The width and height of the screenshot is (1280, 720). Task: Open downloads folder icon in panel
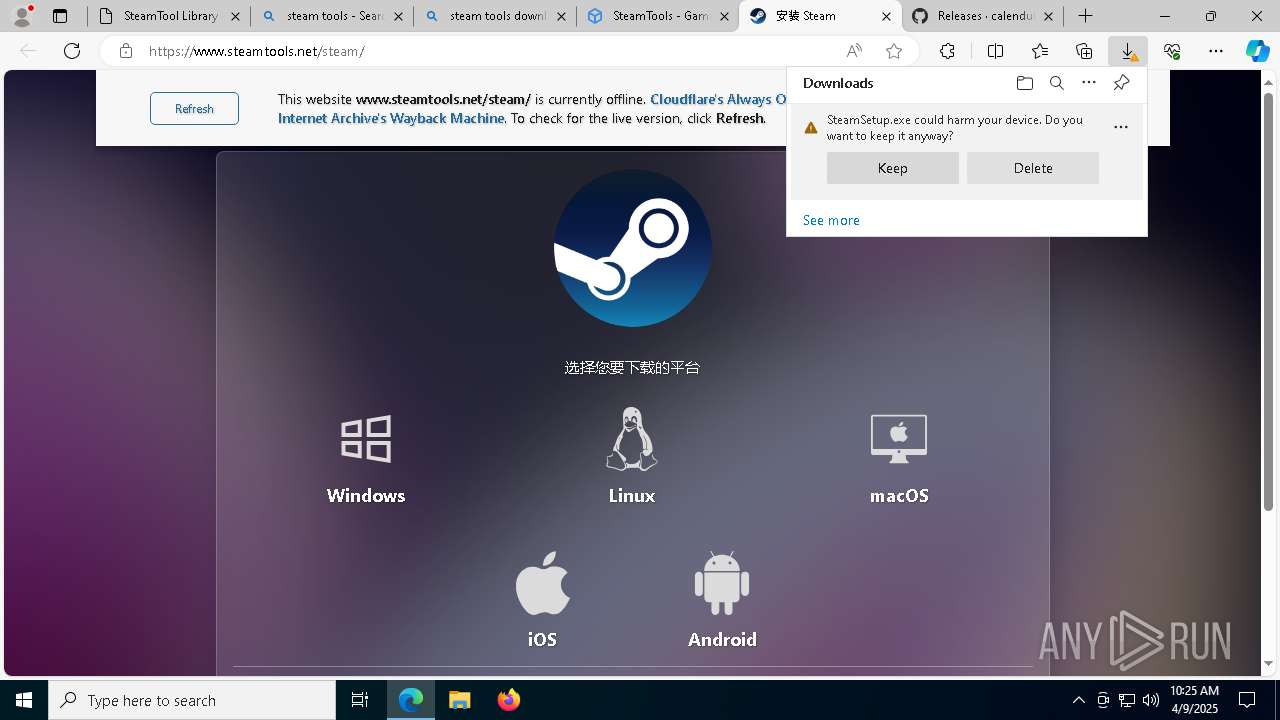pos(1025,83)
